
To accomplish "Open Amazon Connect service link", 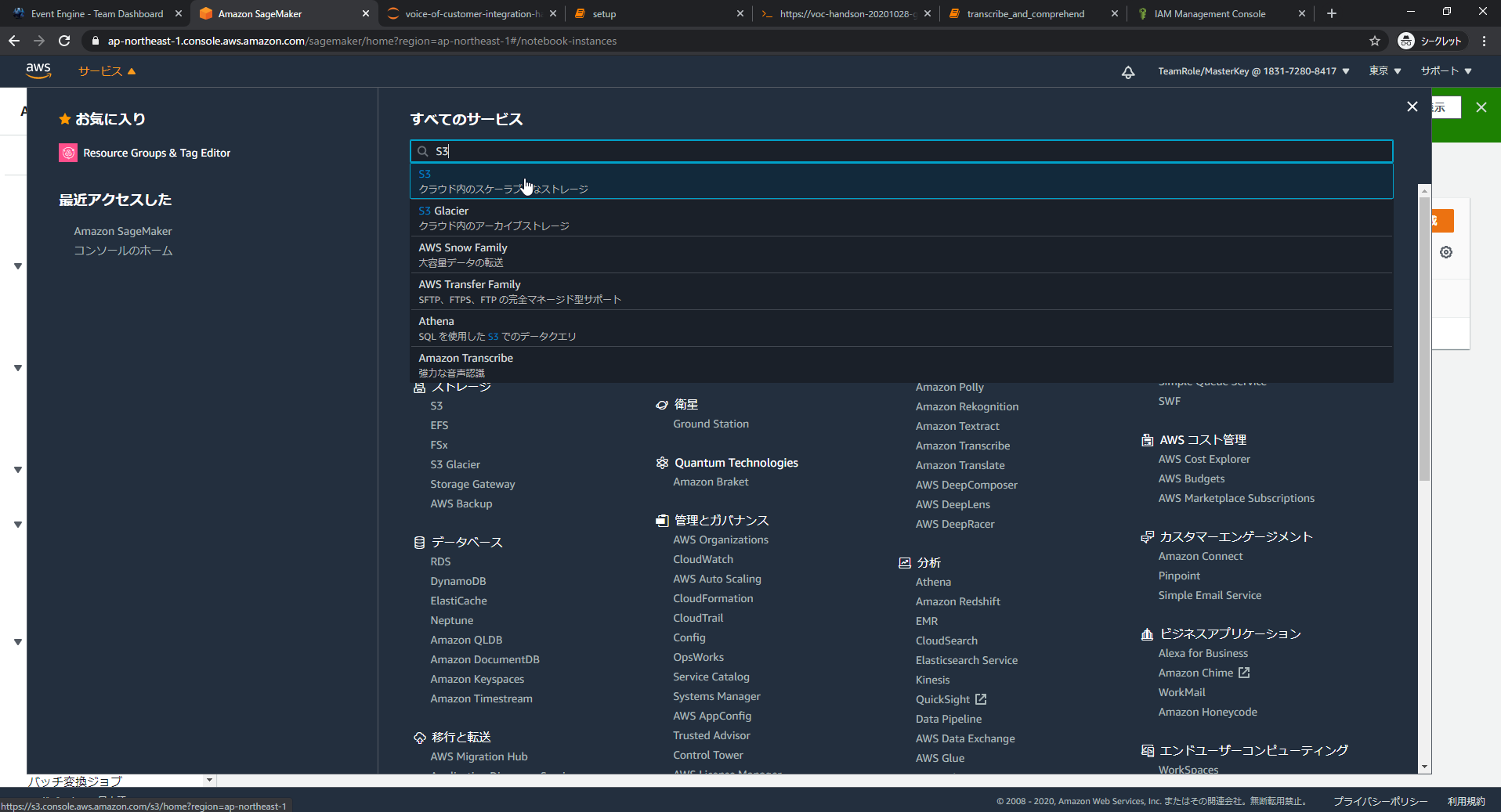I will (x=1200, y=556).
